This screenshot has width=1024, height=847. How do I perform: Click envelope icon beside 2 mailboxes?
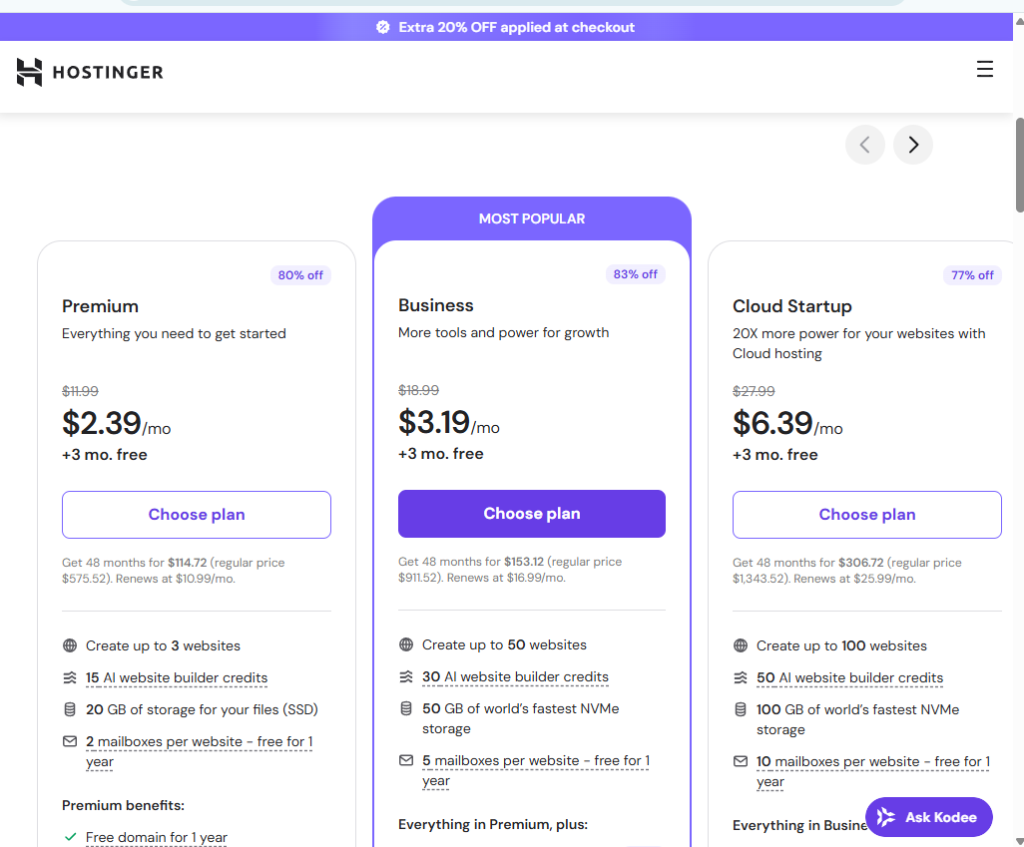[x=70, y=741]
